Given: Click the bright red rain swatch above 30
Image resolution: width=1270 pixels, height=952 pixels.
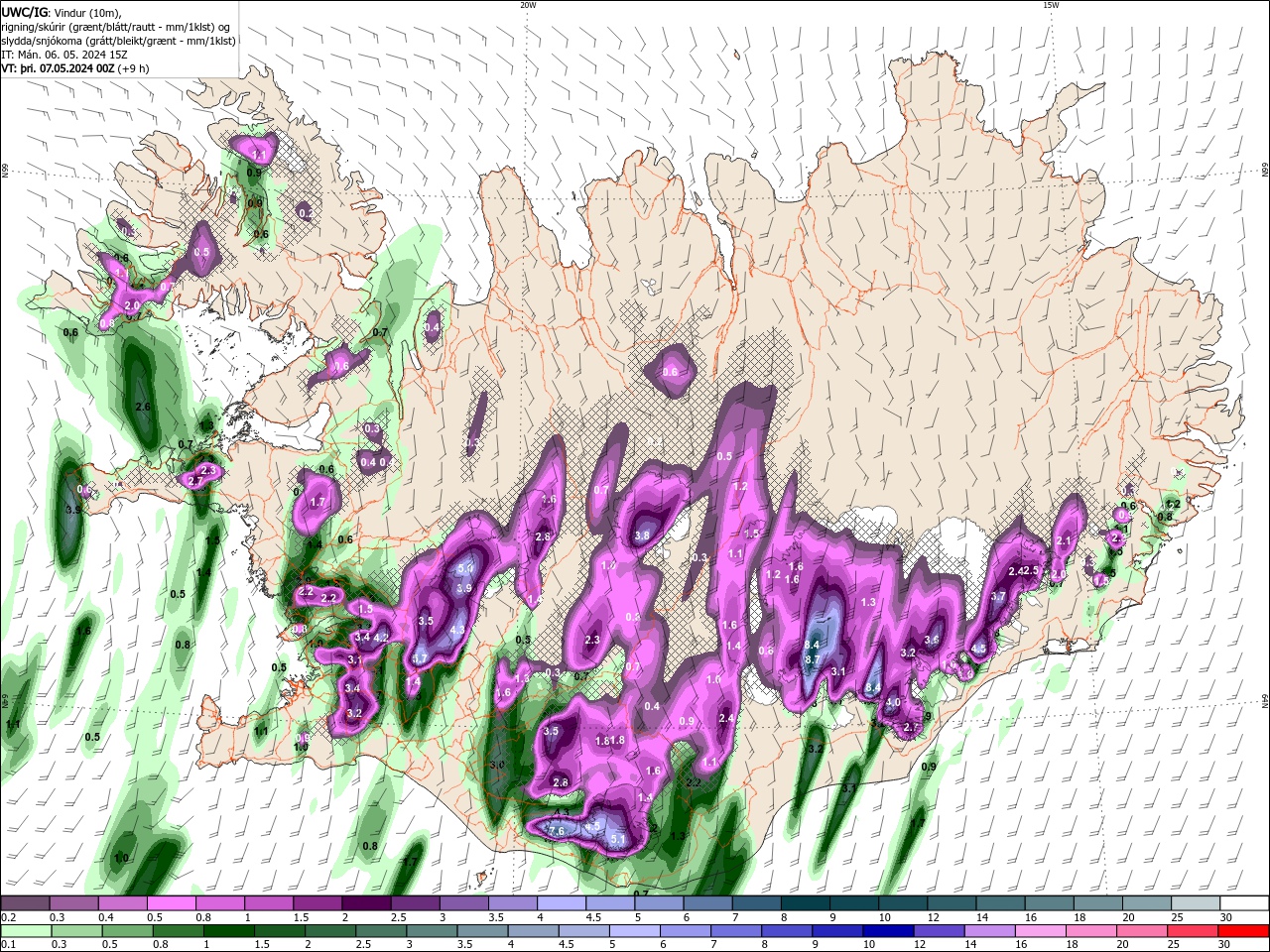Looking at the screenshot, I should [1243, 931].
